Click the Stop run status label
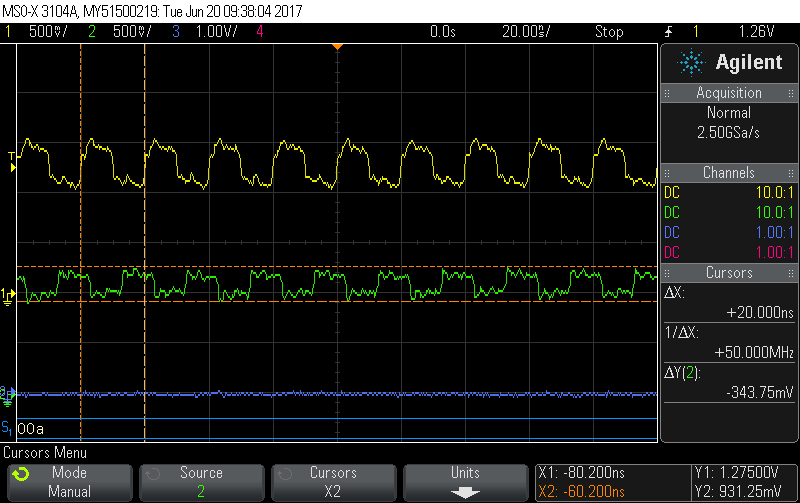Image resolution: width=800 pixels, height=503 pixels. click(x=609, y=32)
